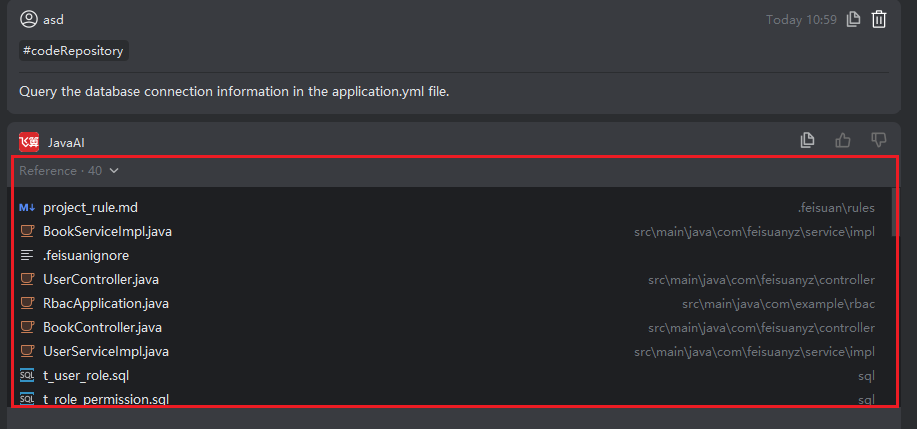The image size is (917, 429).
Task: Open t_user_role.sql reference
Action: coord(86,376)
